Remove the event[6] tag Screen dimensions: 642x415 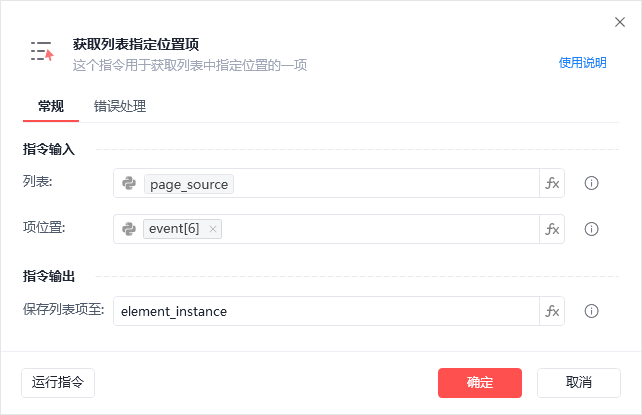pyautogui.click(x=213, y=229)
